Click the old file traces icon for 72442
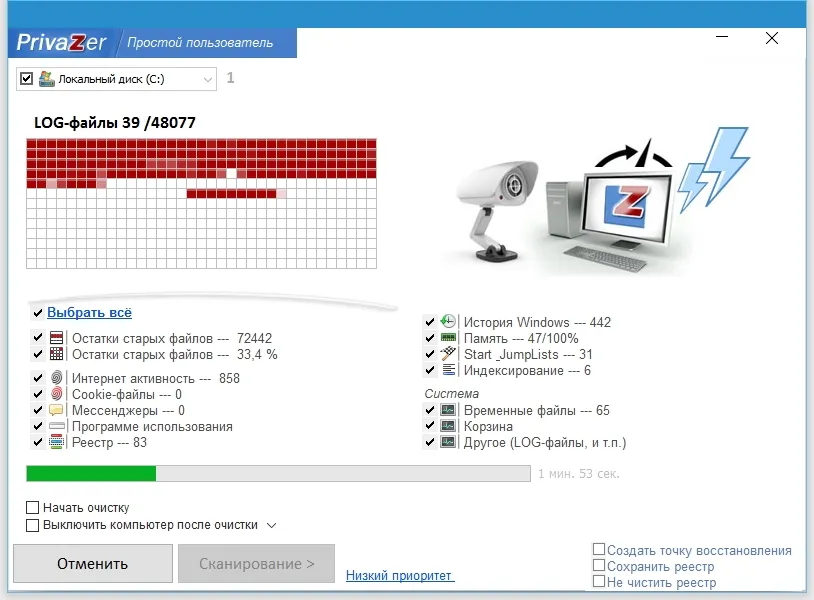 coord(57,338)
